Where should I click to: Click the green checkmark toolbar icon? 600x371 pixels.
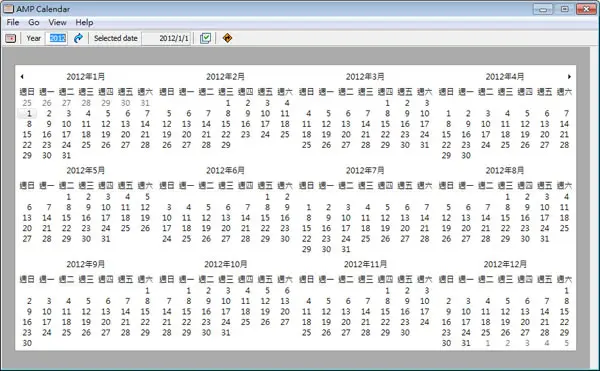coord(205,38)
